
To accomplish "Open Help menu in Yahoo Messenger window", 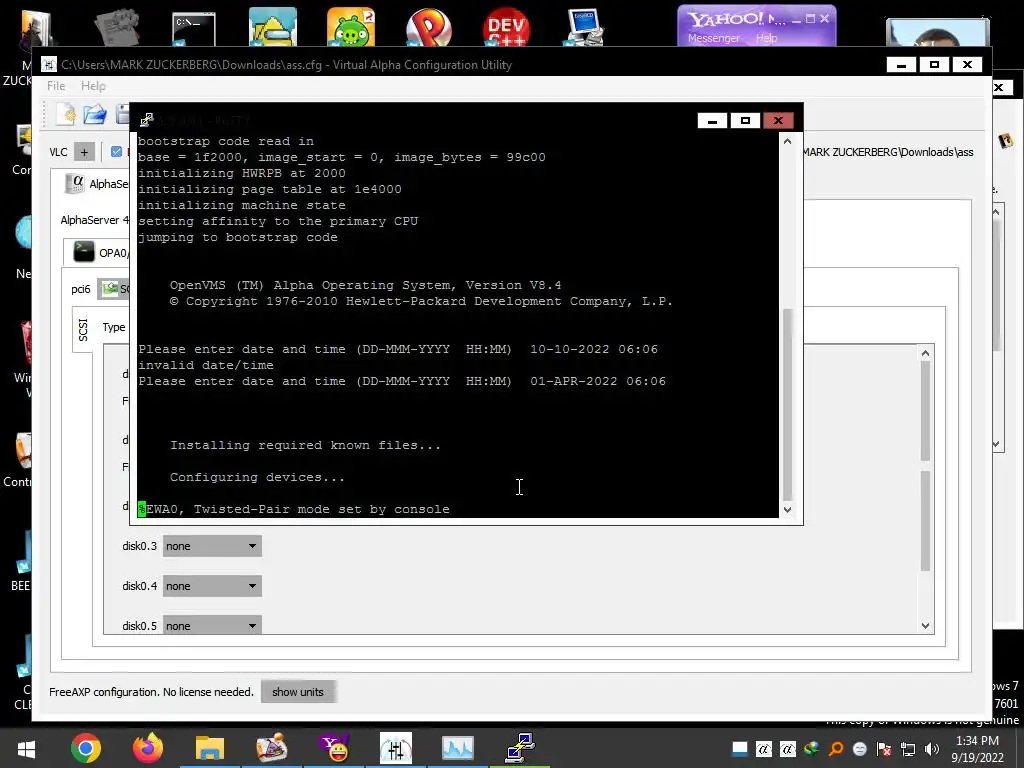I will 767,38.
